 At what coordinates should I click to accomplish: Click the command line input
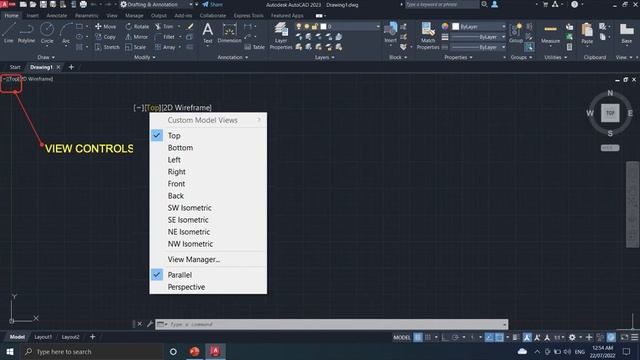pyautogui.click(x=331, y=324)
